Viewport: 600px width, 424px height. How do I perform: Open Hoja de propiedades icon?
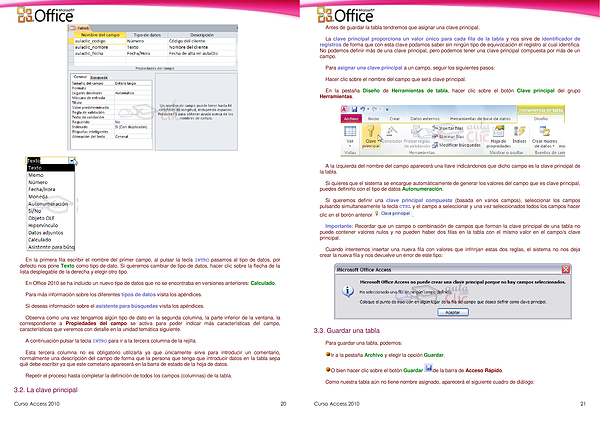[498, 131]
